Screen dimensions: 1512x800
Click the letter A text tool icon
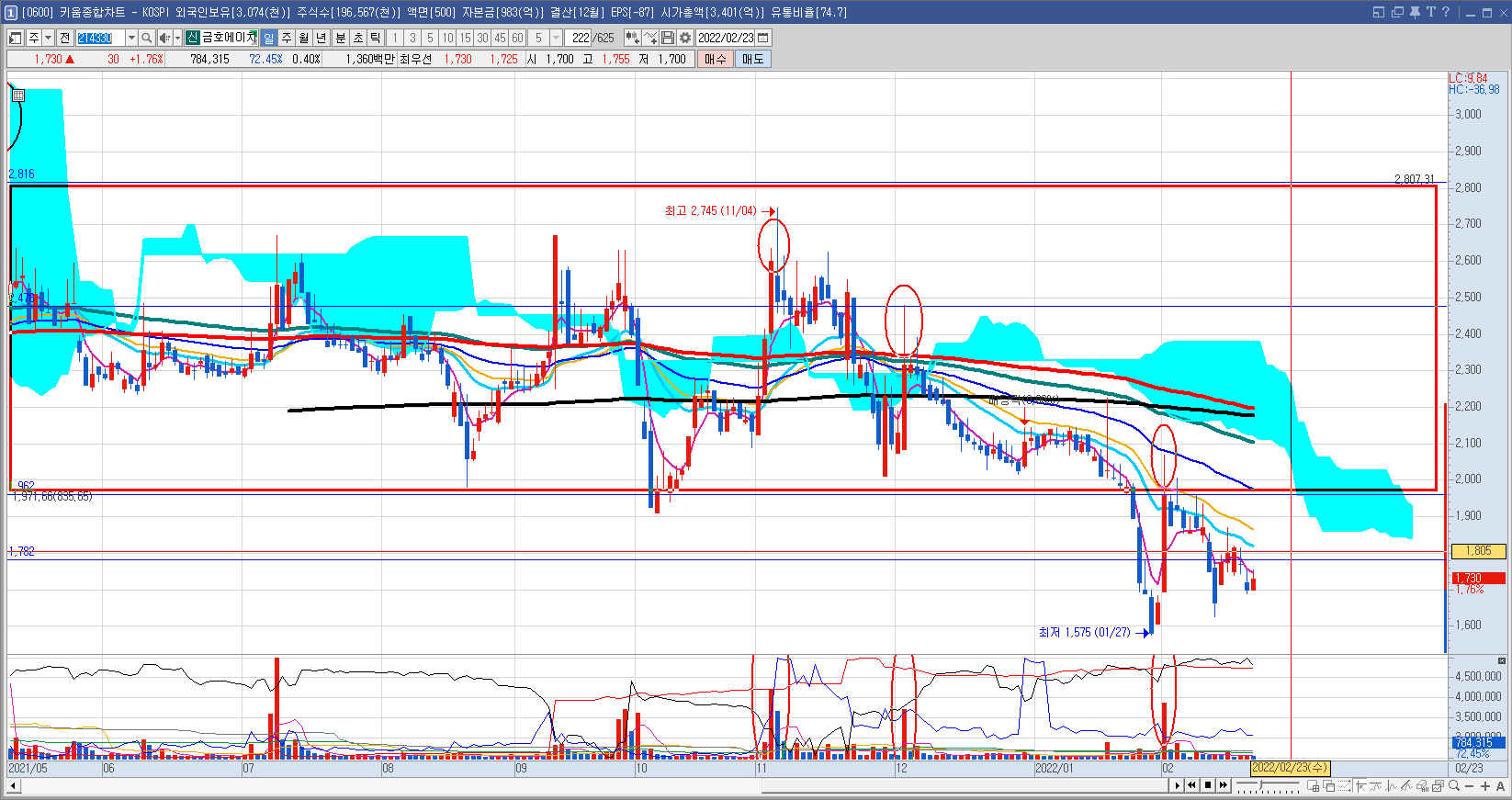[x=1500, y=785]
